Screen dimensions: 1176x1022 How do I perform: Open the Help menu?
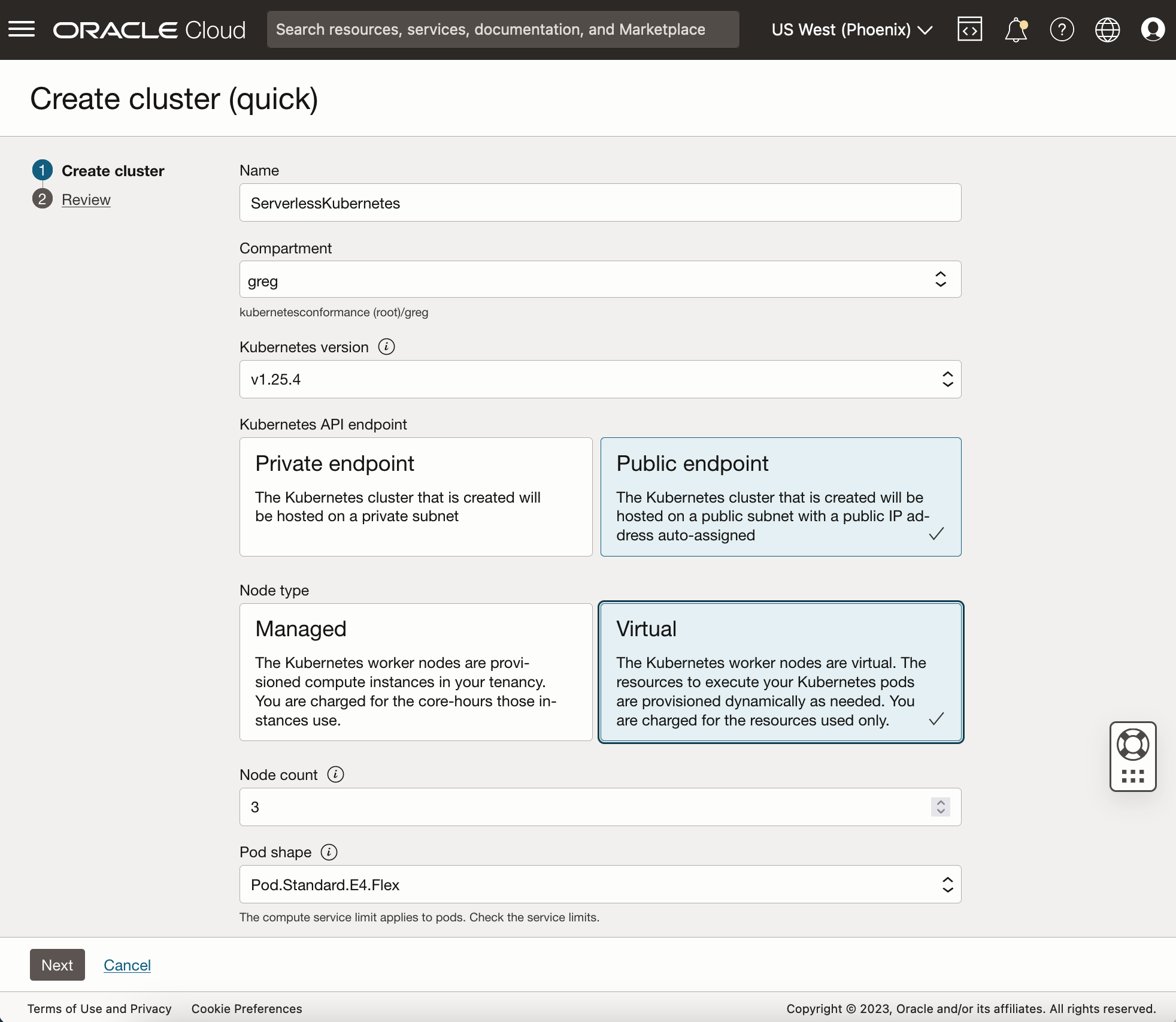coord(1062,29)
